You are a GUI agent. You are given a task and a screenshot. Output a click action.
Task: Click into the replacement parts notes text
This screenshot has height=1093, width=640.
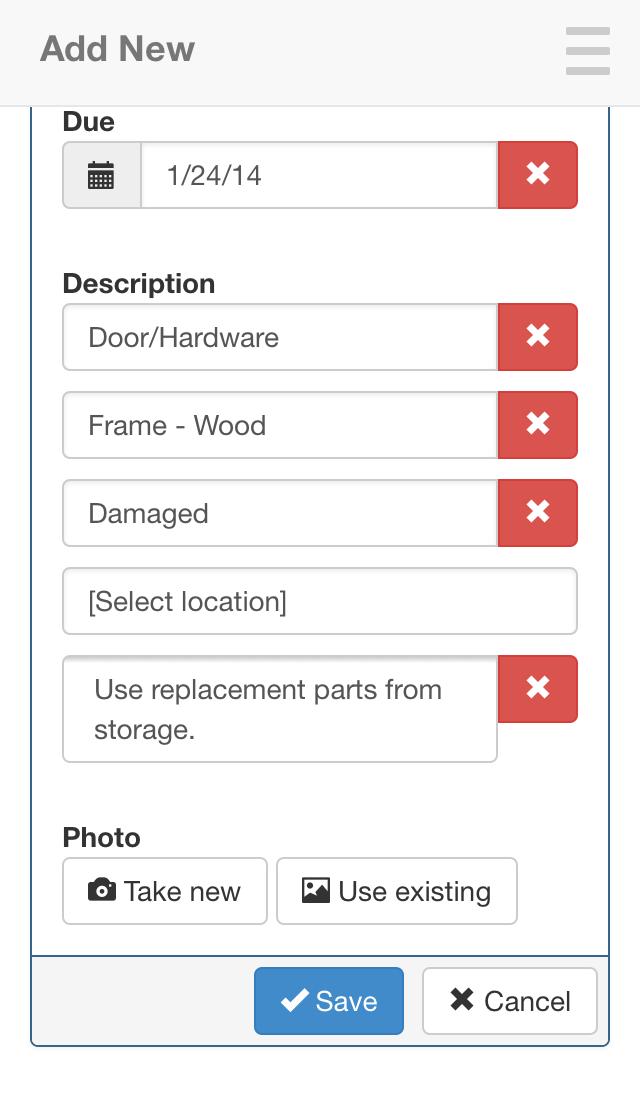[x=280, y=709]
